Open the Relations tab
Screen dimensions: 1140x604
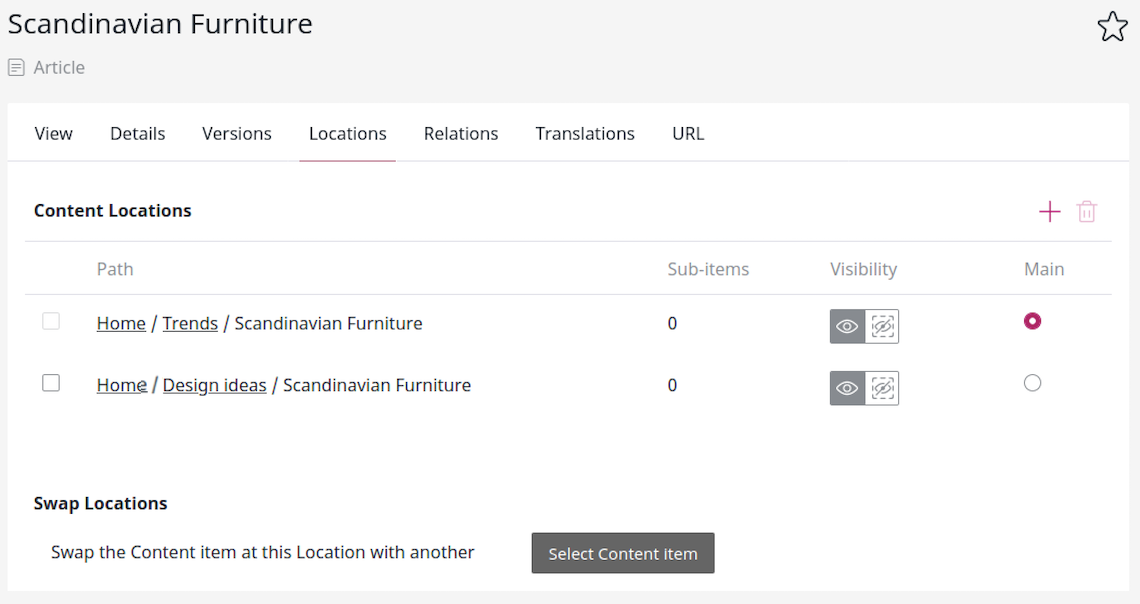pos(461,134)
